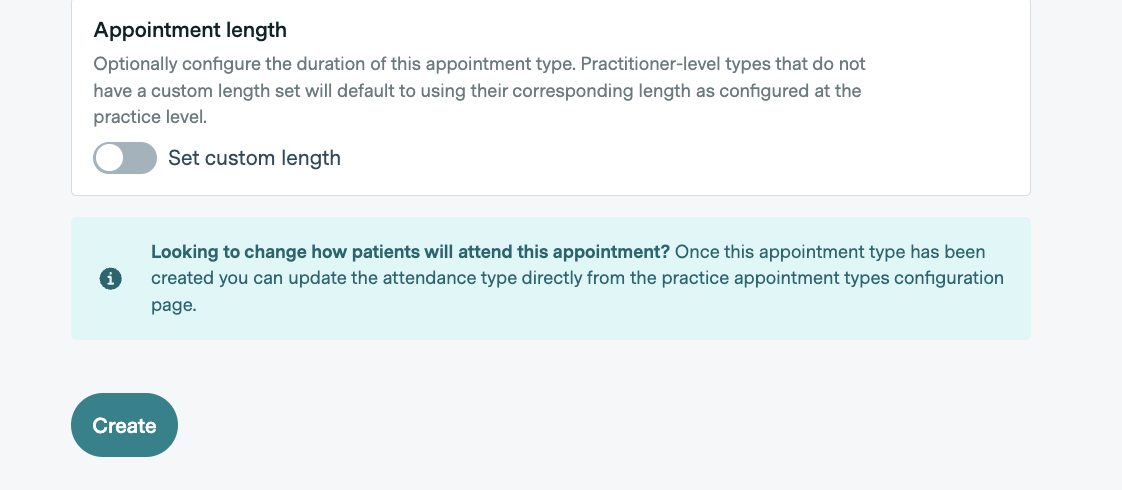The height and width of the screenshot is (490, 1122).
Task: Click the 'Set custom length' label text
Action: pos(254,158)
